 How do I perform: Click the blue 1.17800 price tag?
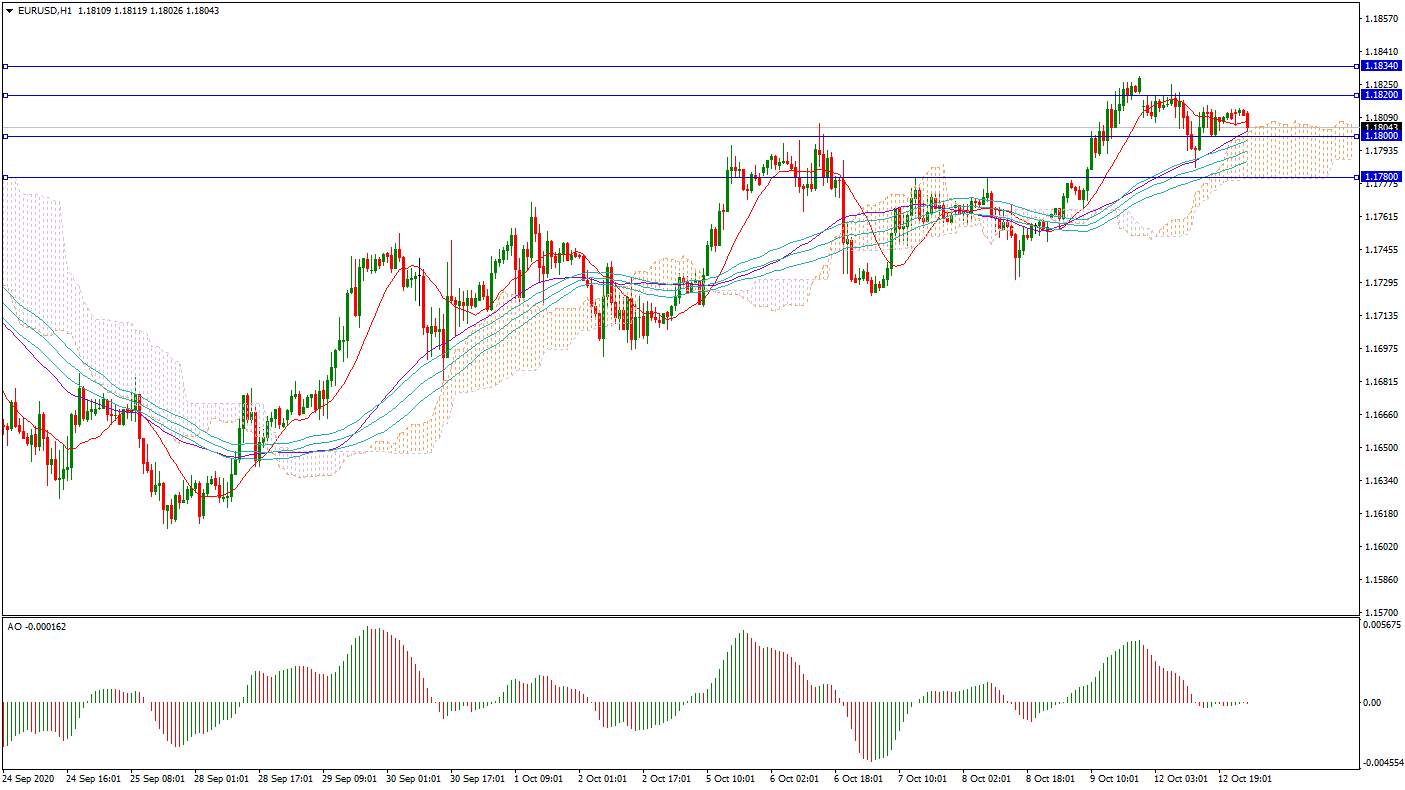tap(1382, 177)
